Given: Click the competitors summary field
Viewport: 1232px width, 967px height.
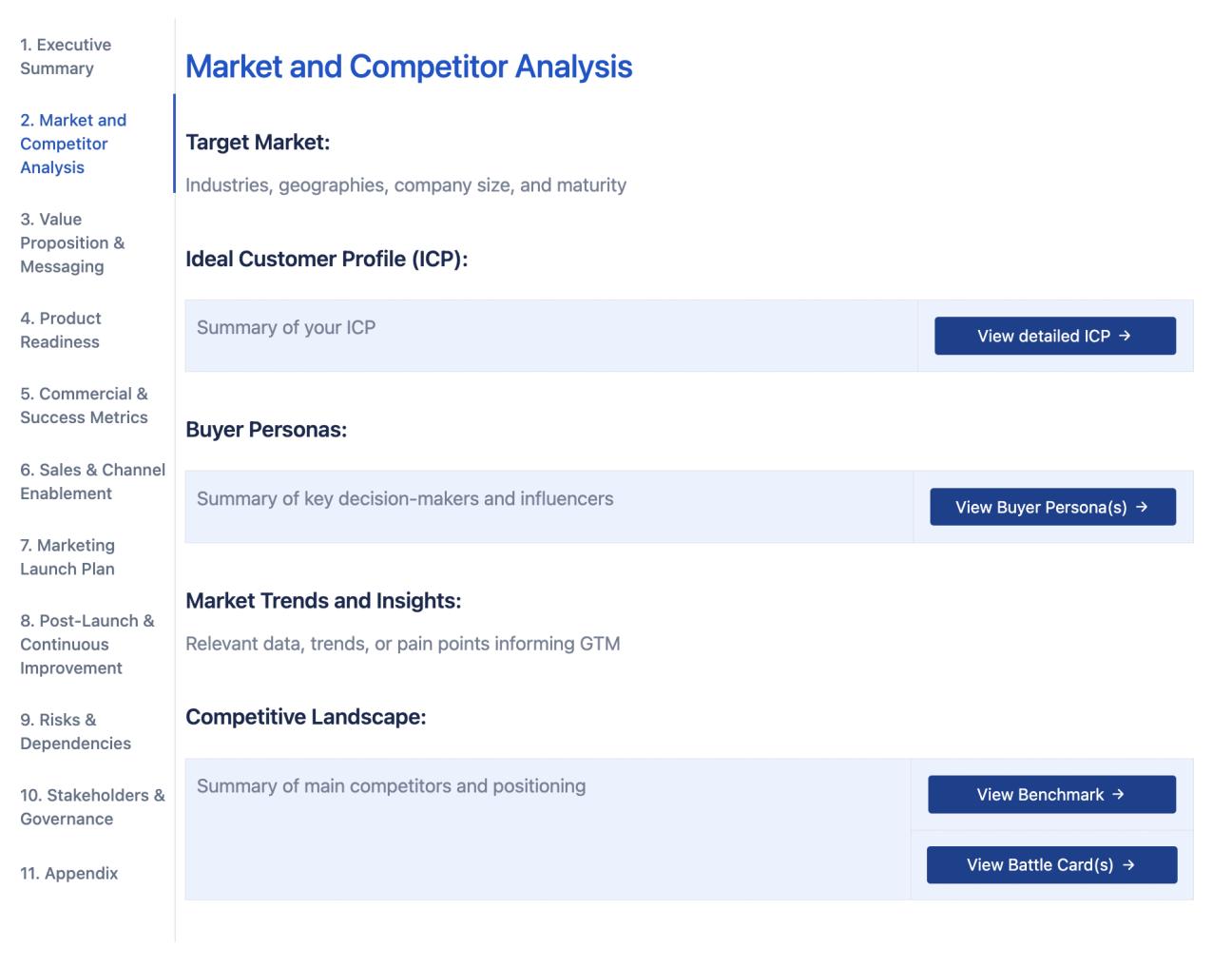Looking at the screenshot, I should [x=548, y=827].
